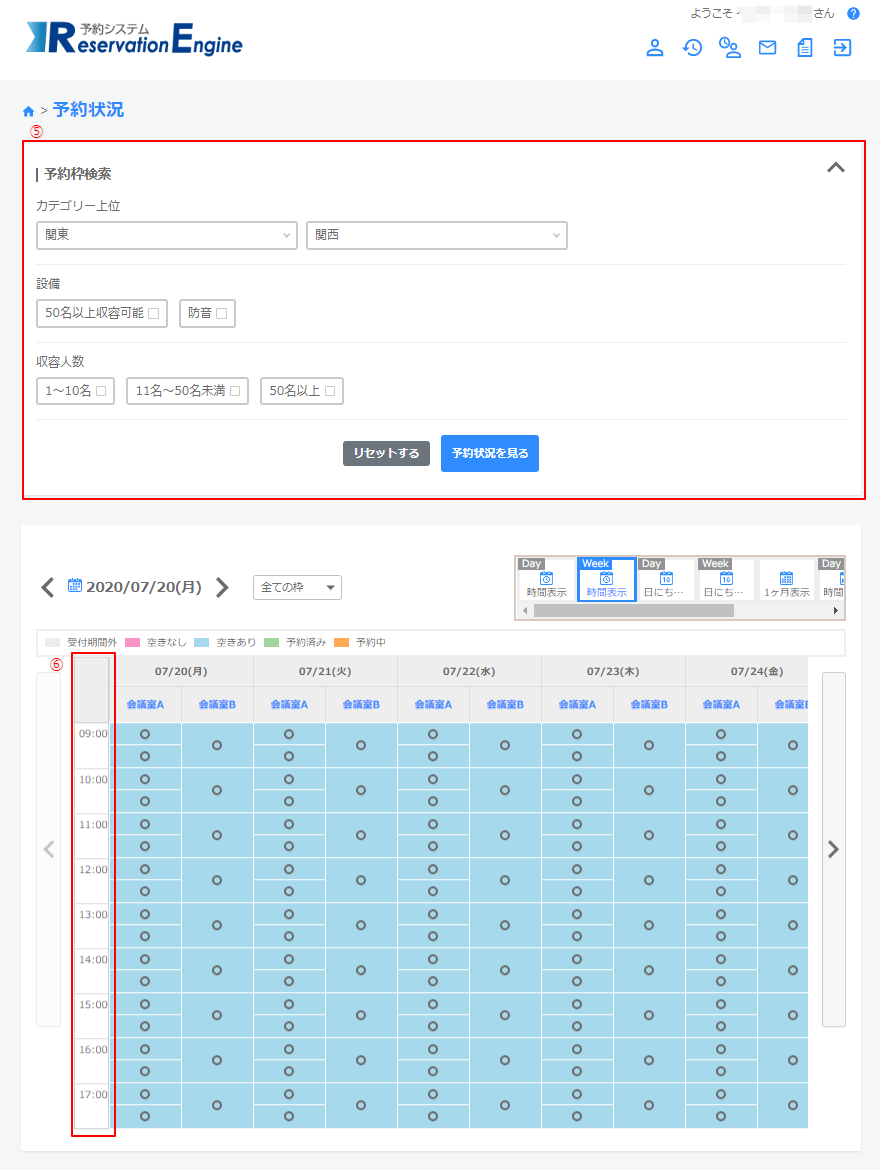Click the リセットする button

[386, 453]
